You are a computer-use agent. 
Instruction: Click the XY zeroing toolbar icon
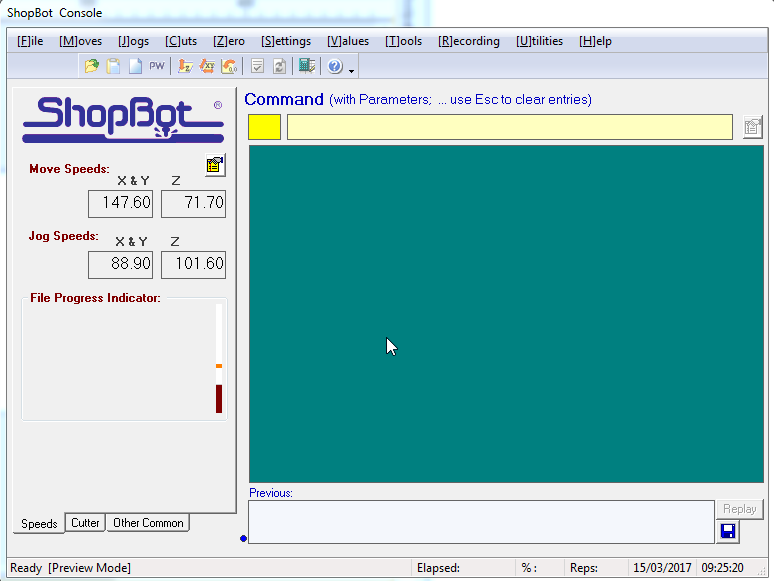pos(207,66)
